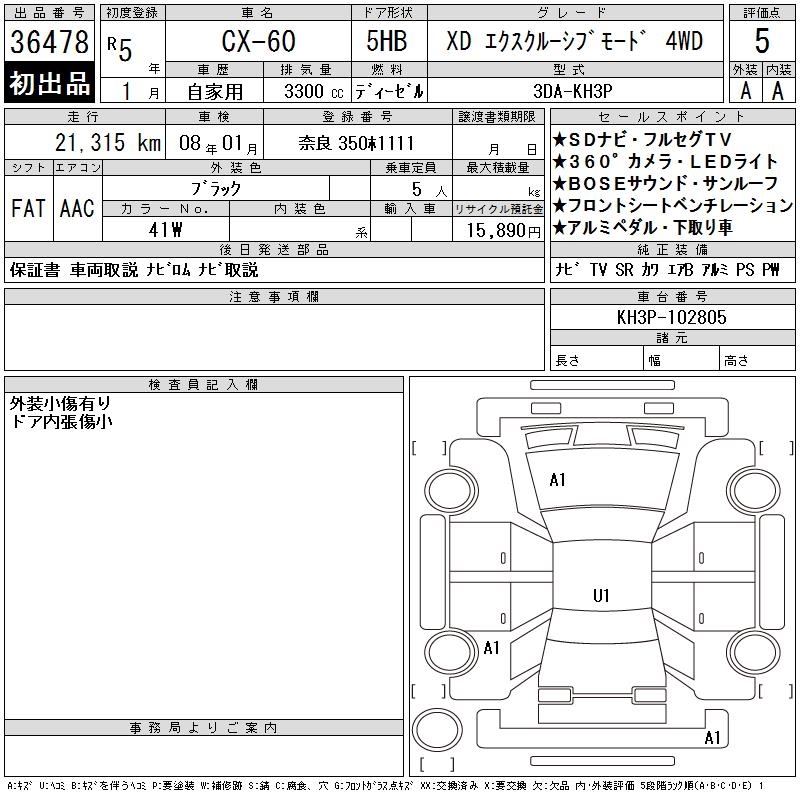Screen dimensions: 800x800
Task: Click sales point 360°カメラ・LEDライト
Action: pos(665,162)
